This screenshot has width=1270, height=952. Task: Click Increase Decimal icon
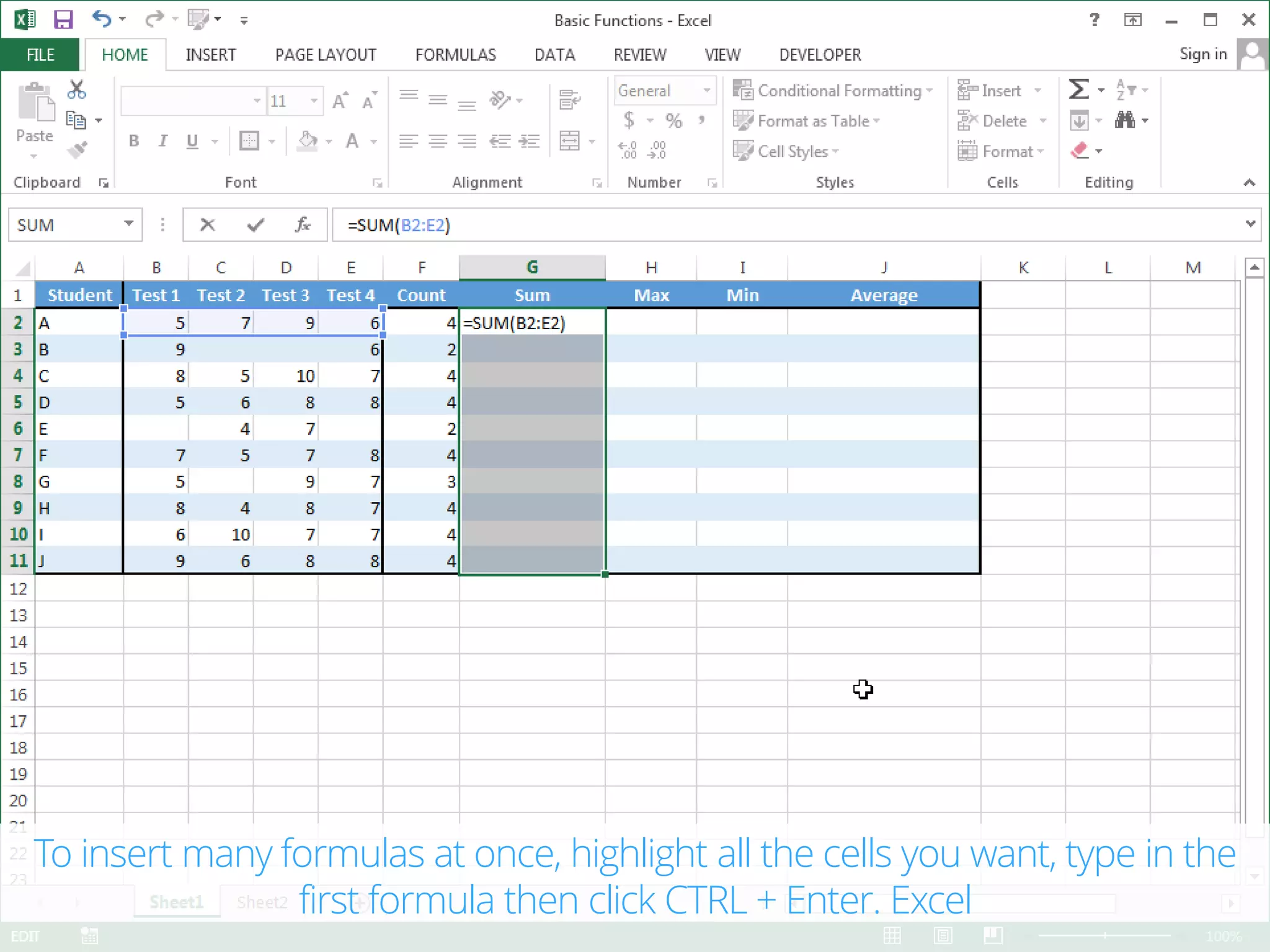[x=628, y=150]
